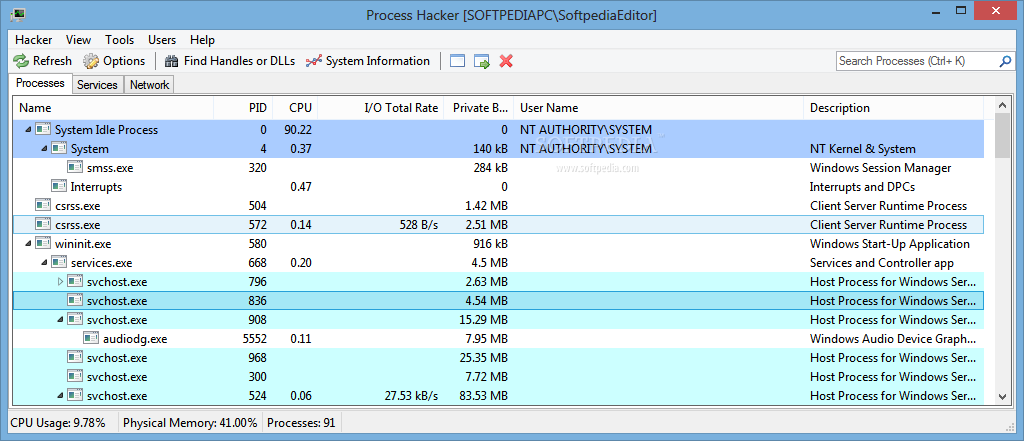This screenshot has width=1024, height=441.
Task: Click the red X kill window icon
Action: (x=506, y=61)
